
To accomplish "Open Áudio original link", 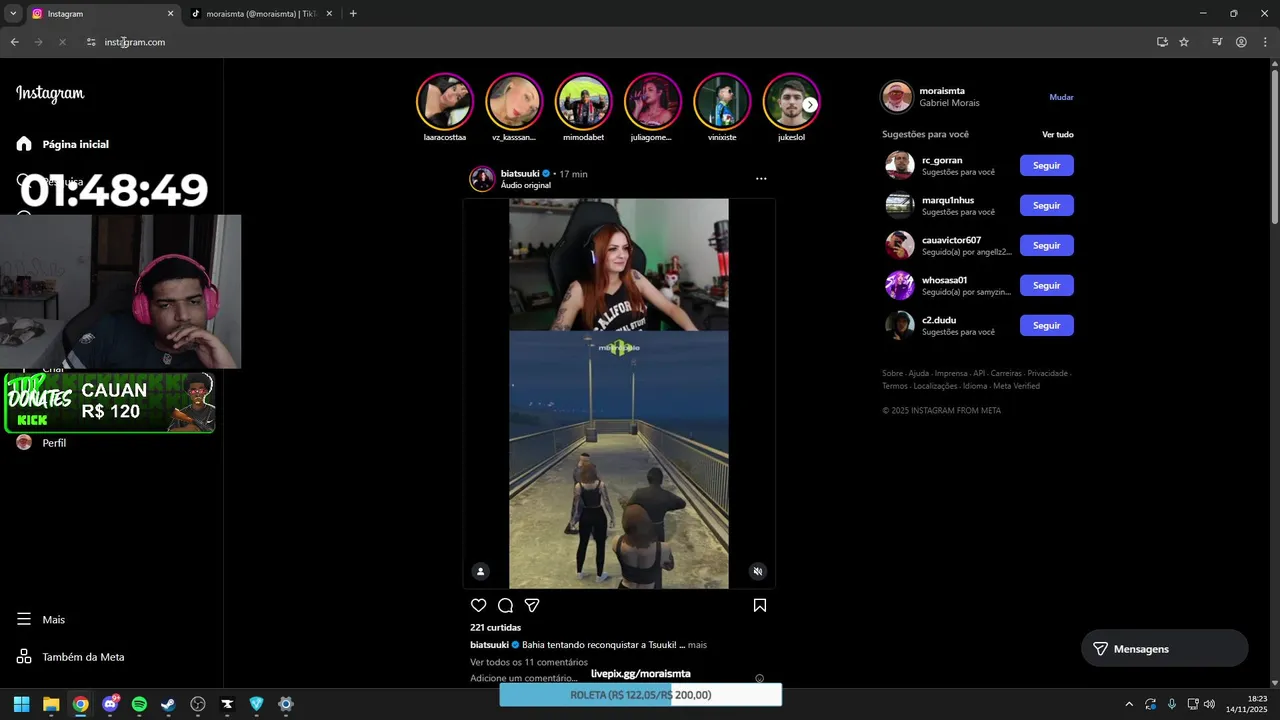I will 526,185.
